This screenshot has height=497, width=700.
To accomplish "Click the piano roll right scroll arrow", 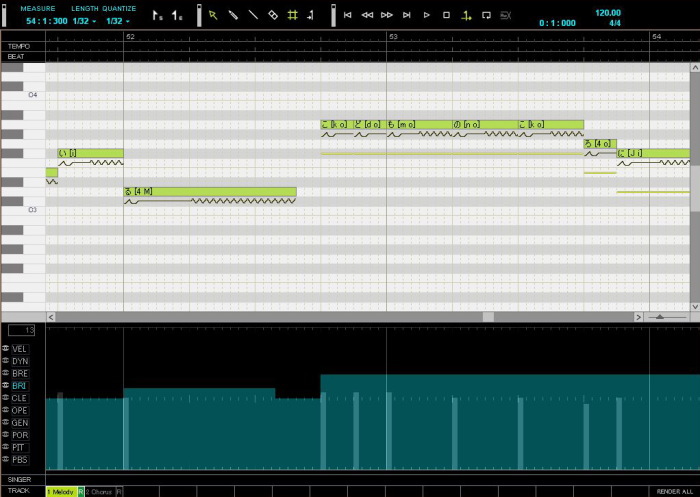I will pyautogui.click(x=638, y=317).
